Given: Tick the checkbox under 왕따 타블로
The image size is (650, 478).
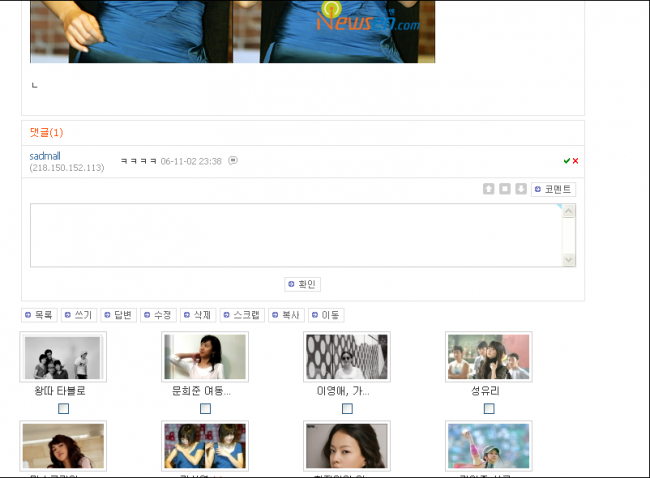Looking at the screenshot, I should tap(63, 409).
